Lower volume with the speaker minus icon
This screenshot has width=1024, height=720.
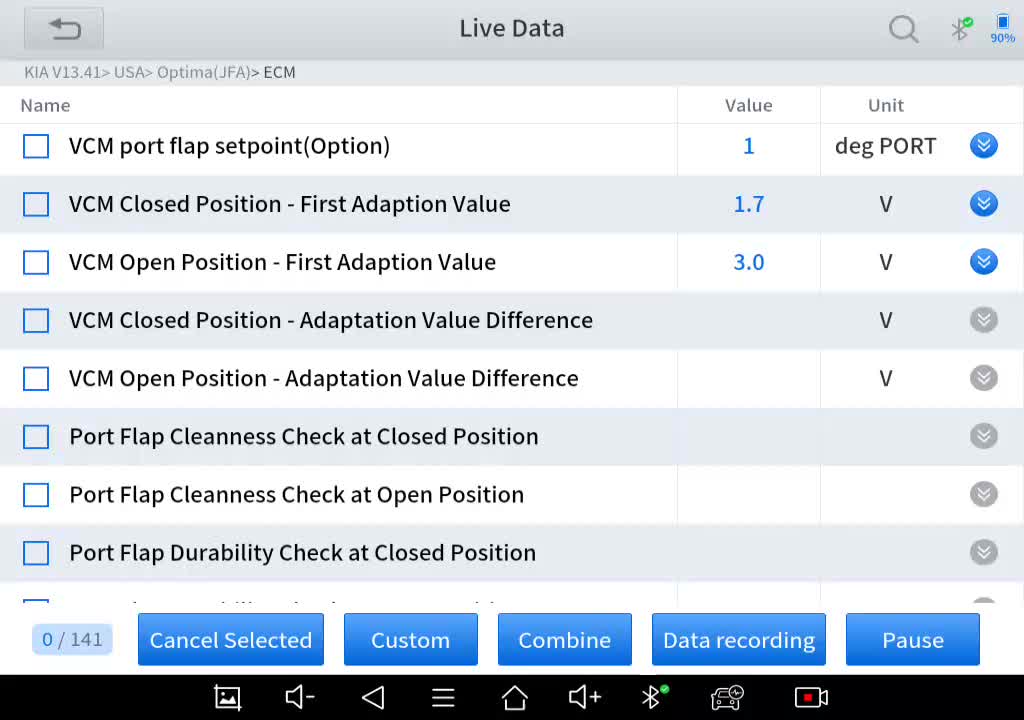pos(300,698)
